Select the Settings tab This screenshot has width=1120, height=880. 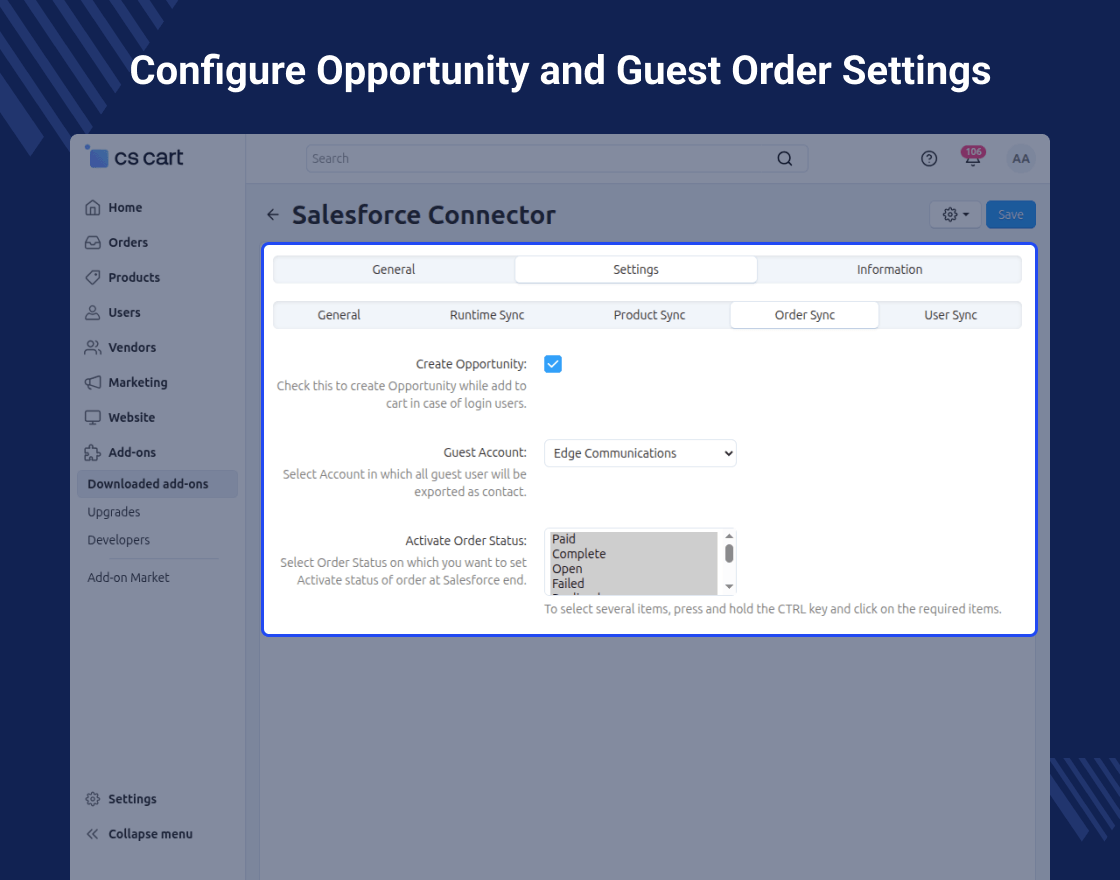(x=636, y=269)
